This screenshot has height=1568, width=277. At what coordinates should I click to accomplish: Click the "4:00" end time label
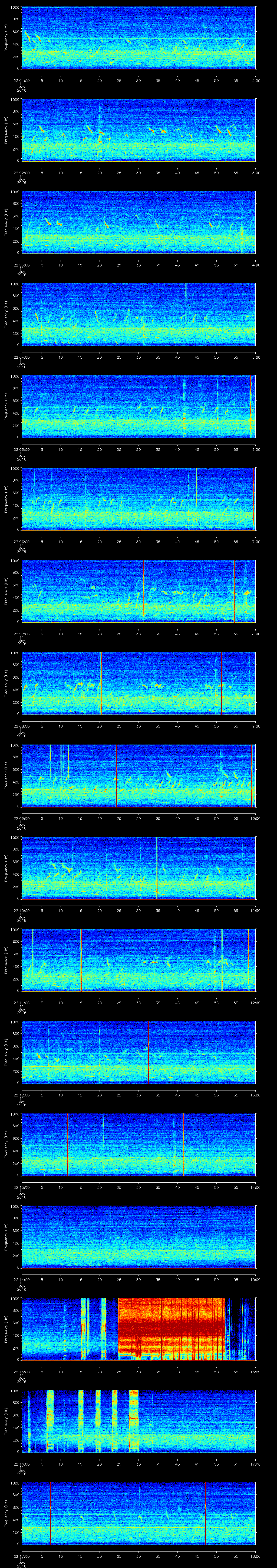[256, 265]
